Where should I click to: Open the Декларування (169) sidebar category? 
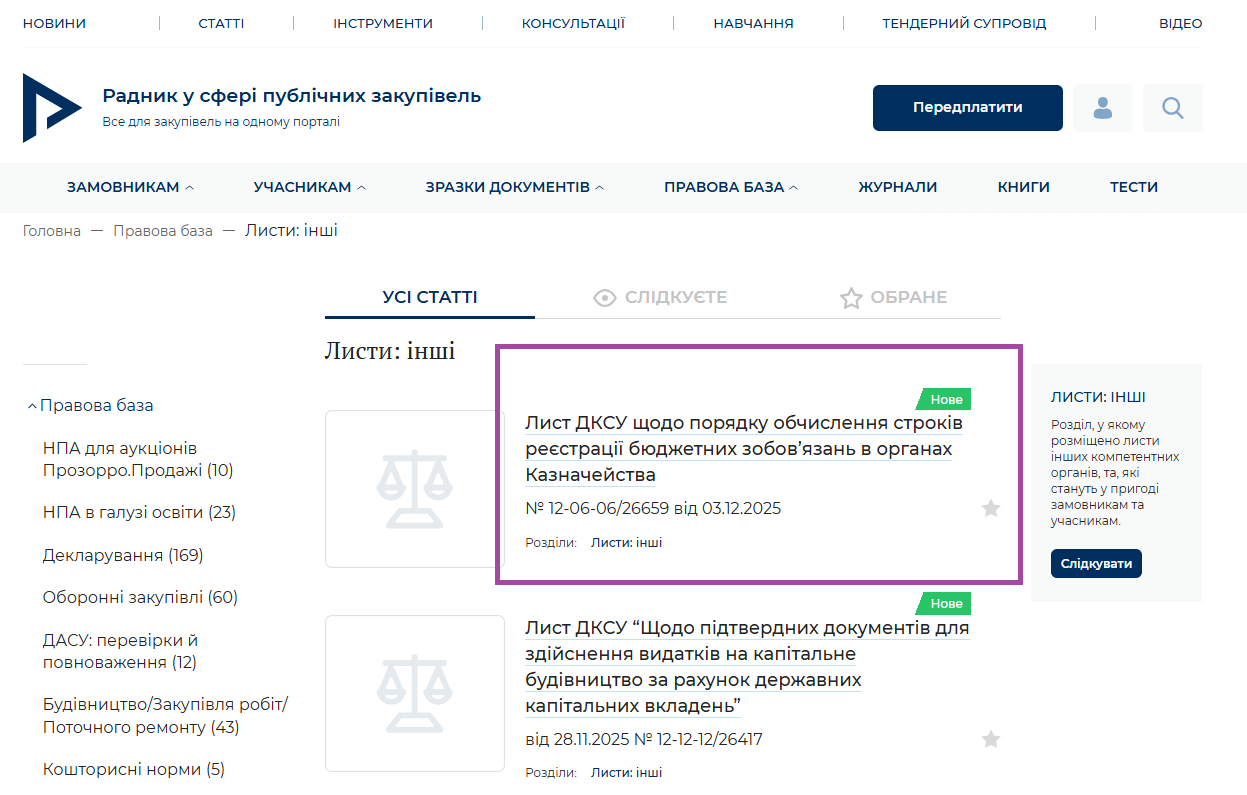click(x=123, y=555)
